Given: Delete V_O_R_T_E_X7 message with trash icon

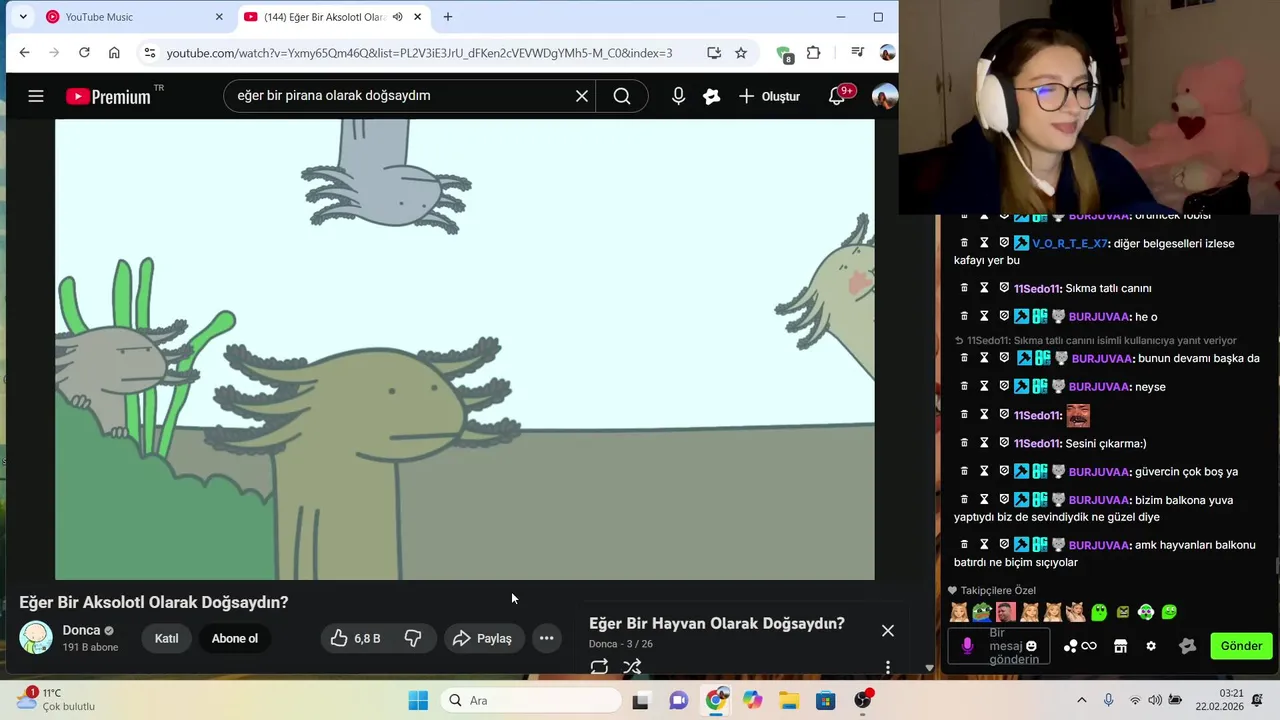Looking at the screenshot, I should (x=964, y=243).
